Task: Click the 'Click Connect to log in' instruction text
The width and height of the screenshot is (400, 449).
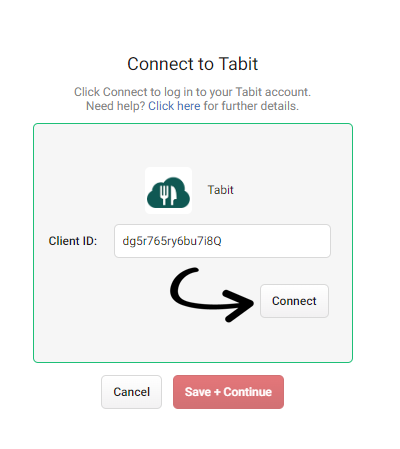Action: coord(192,92)
